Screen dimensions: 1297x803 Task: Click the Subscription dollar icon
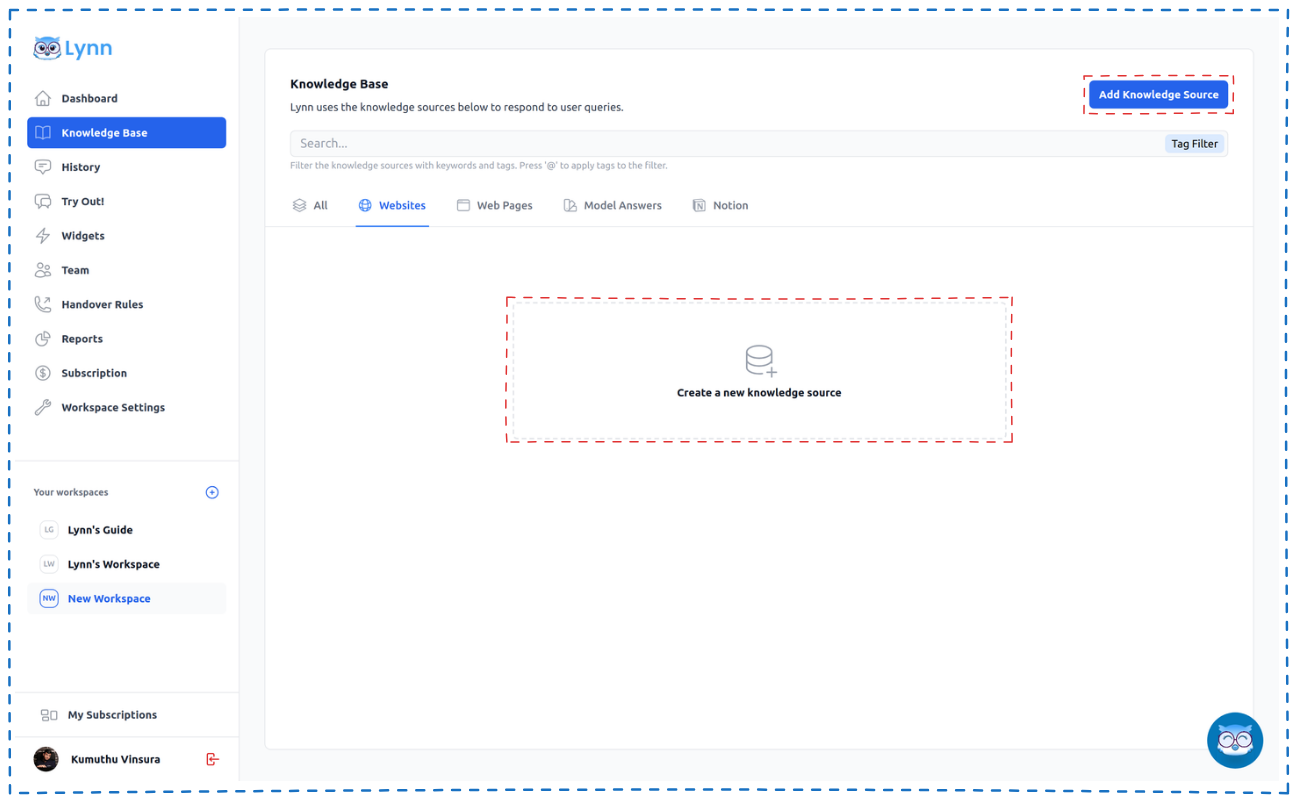click(x=43, y=373)
